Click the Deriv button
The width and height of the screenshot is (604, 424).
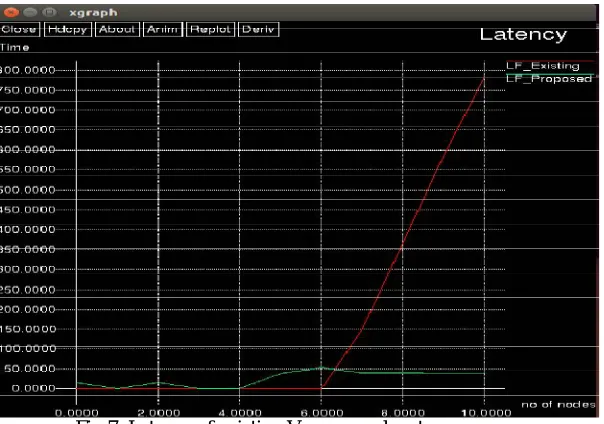pyautogui.click(x=258, y=29)
